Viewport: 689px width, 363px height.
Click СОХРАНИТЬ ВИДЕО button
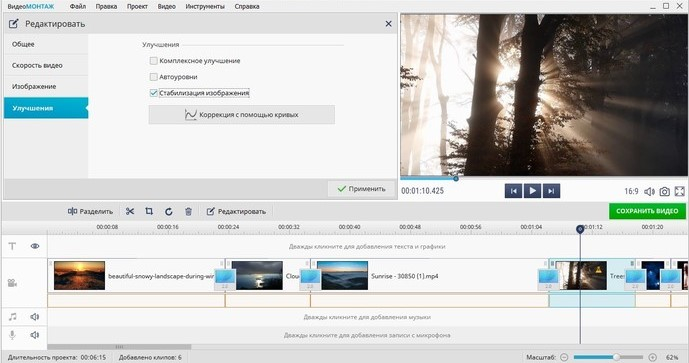[647, 211]
